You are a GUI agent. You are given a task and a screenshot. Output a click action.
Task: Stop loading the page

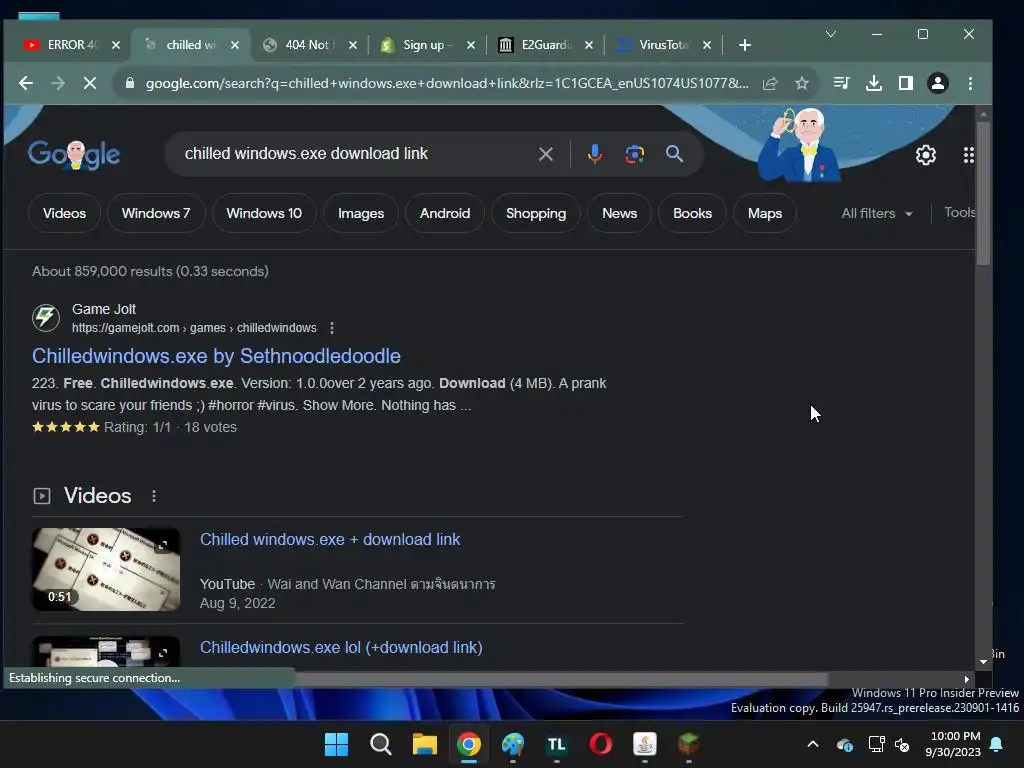[x=90, y=83]
